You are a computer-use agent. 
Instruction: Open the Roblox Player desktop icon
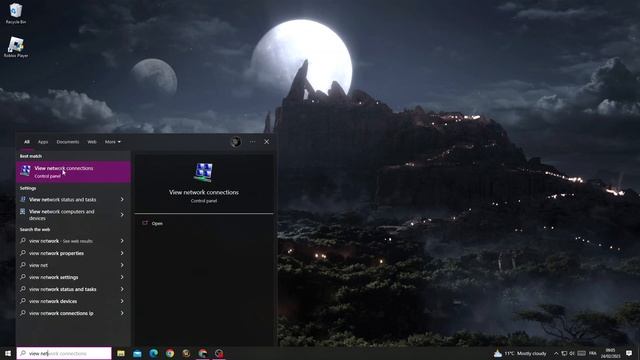(x=16, y=47)
